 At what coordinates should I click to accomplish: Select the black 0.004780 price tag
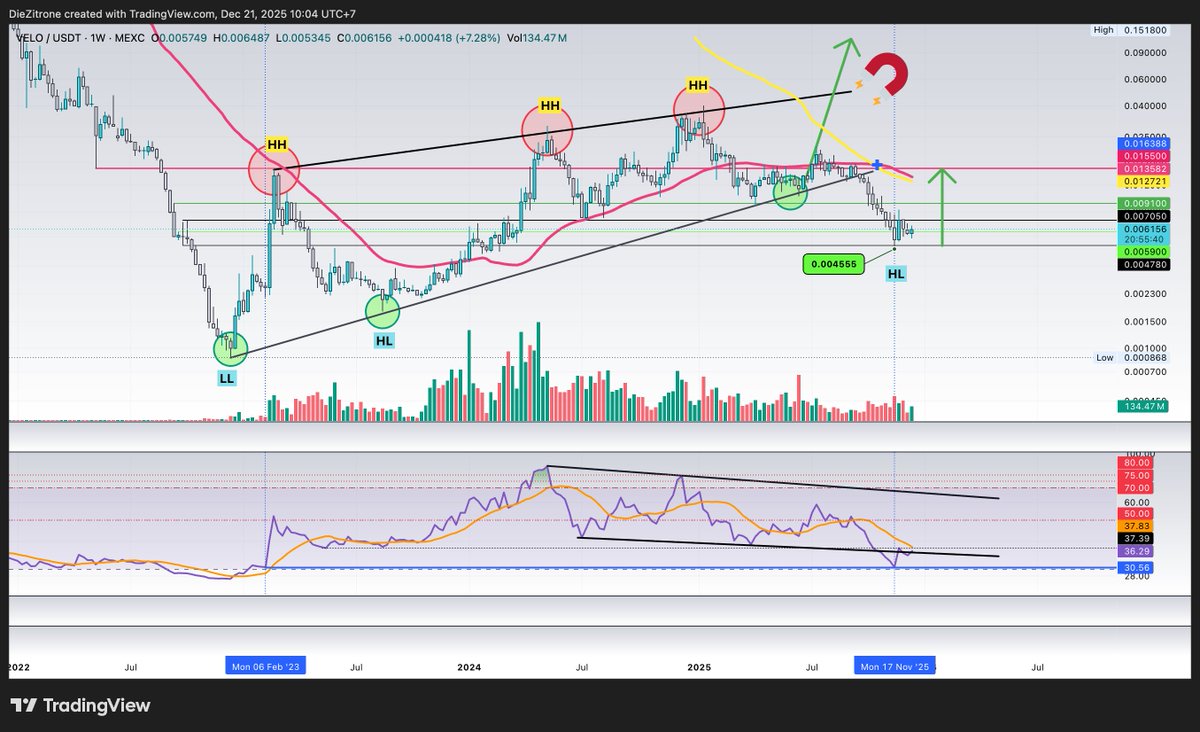[1144, 265]
